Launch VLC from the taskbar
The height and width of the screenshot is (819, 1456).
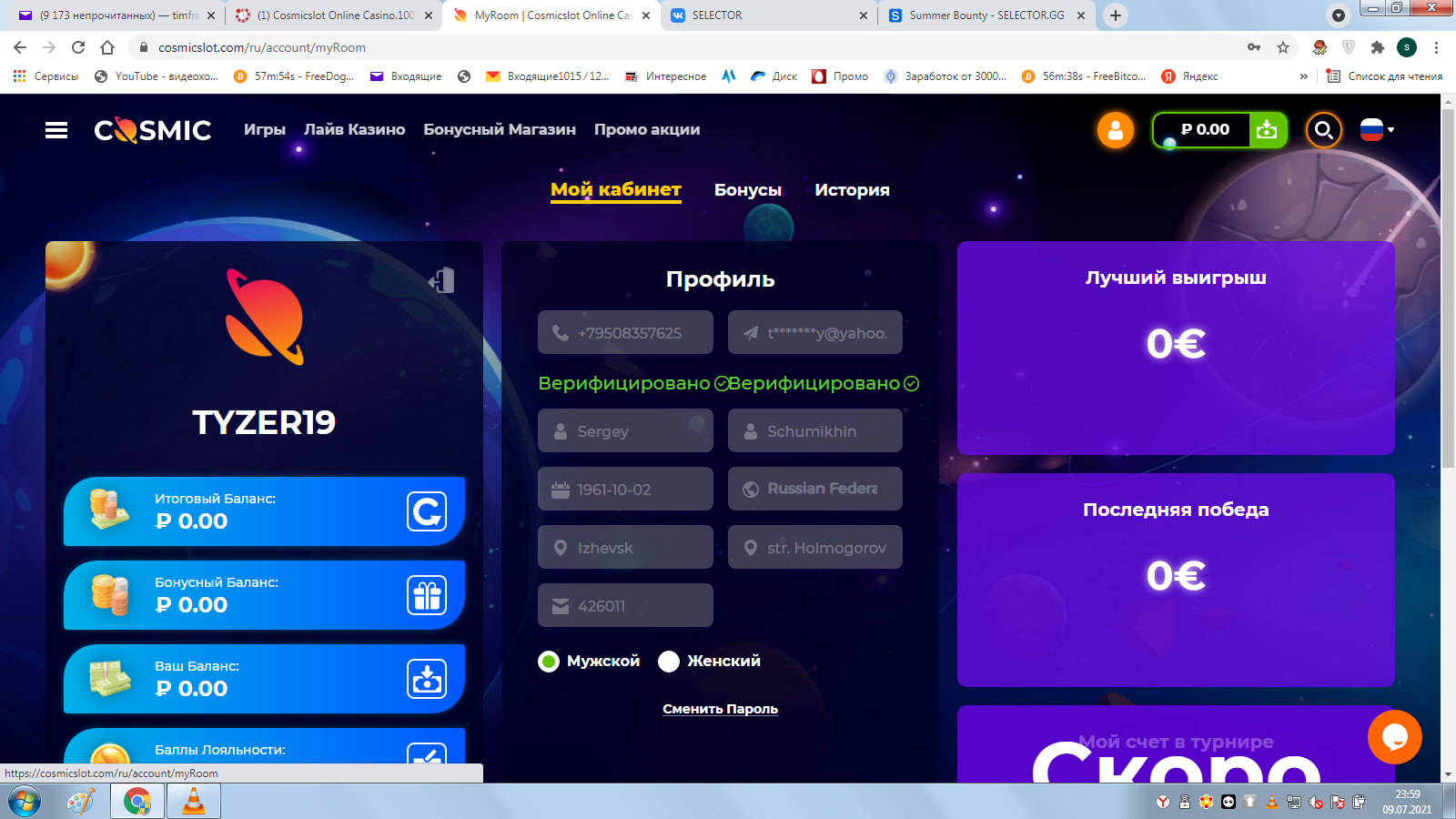coord(194,802)
